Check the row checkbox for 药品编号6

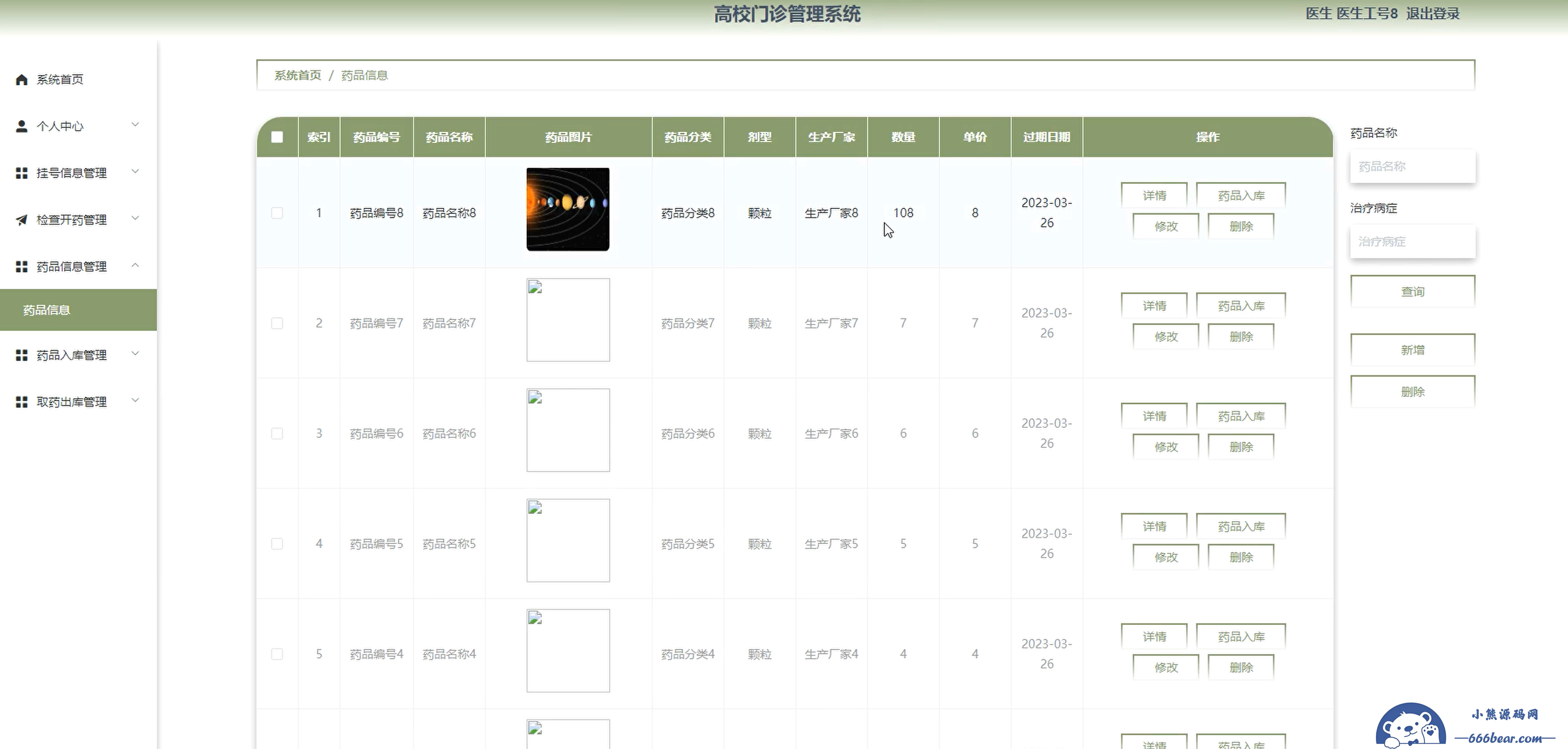[x=277, y=433]
